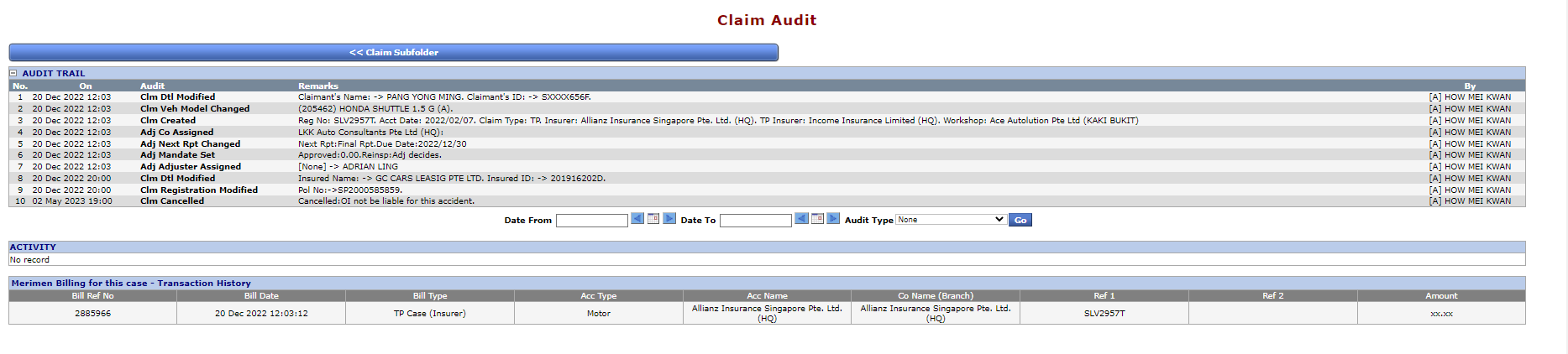
Task: Click previous-day arrow beside Date To
Action: coord(801,219)
